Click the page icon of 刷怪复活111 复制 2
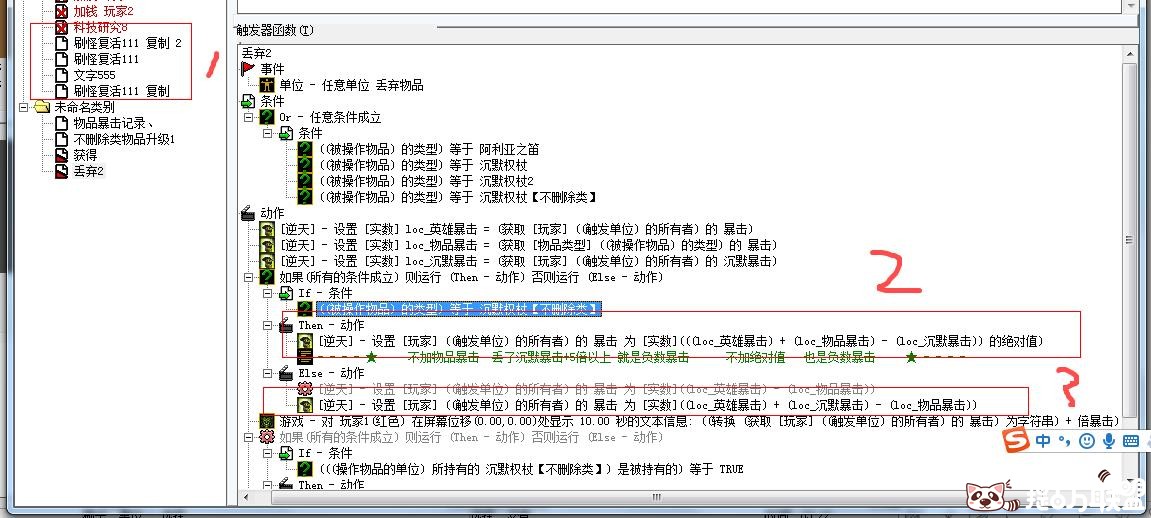 [62, 43]
